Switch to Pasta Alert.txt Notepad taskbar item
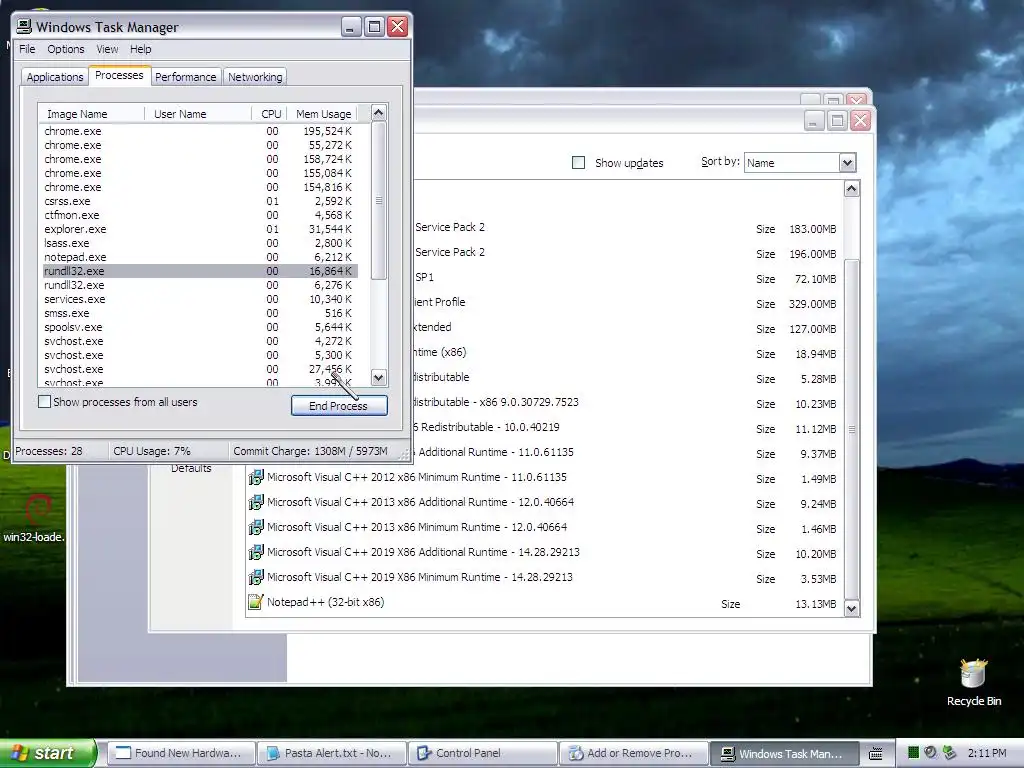Viewport: 1024px width, 768px height. tap(330, 754)
